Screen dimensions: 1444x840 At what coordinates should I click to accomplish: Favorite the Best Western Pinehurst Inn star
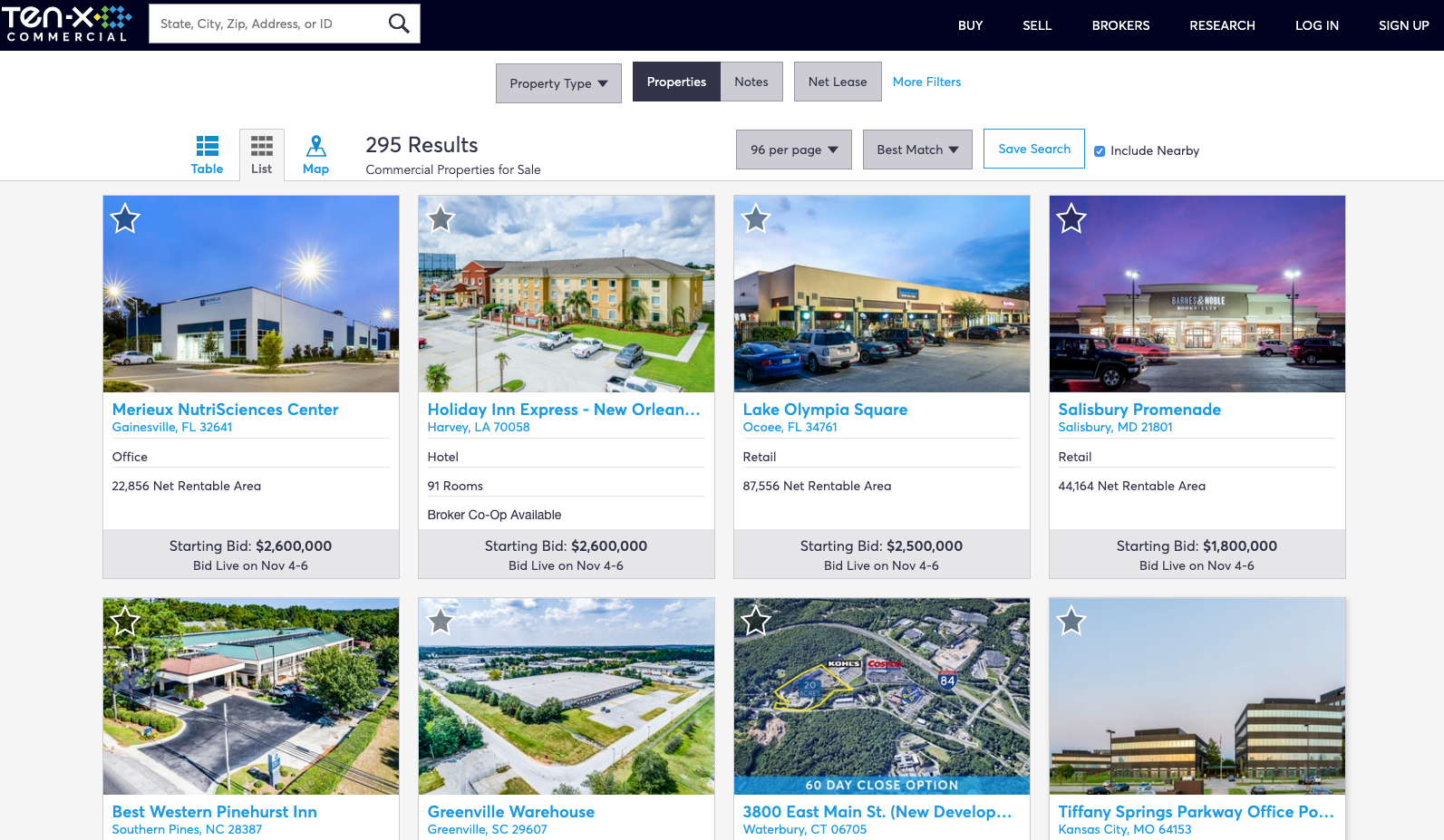click(125, 621)
